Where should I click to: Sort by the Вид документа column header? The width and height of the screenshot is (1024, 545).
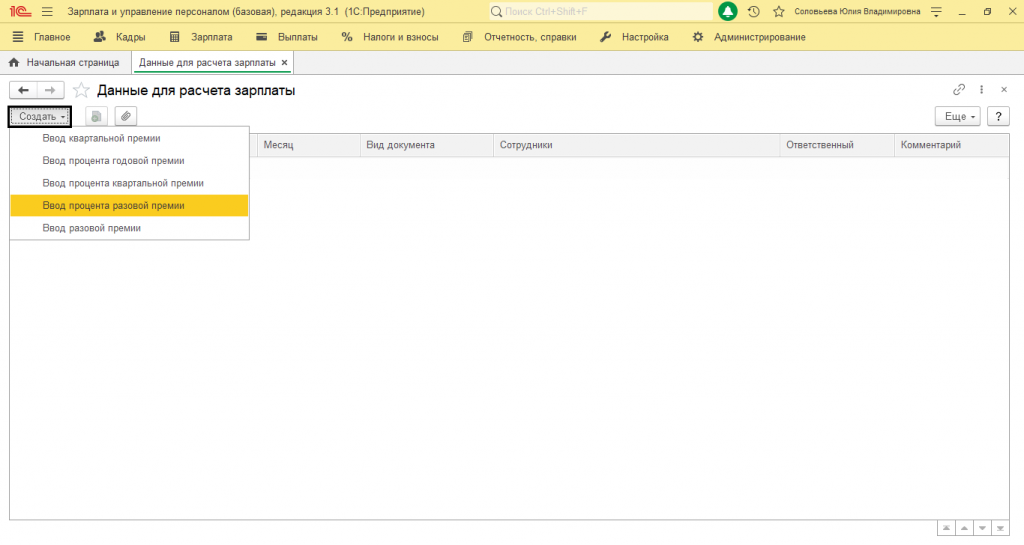(x=427, y=145)
